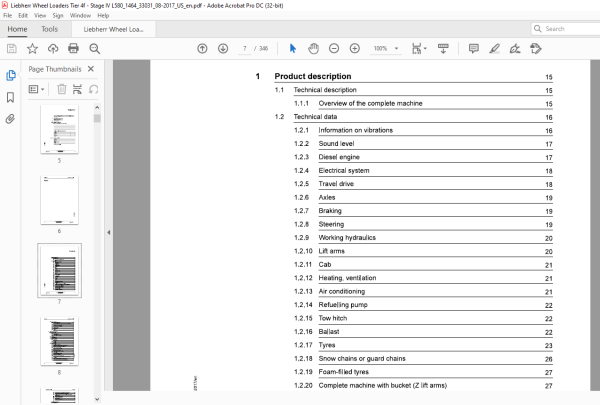Click the Technical data entry
This screenshot has width=600, height=405.
315,117
